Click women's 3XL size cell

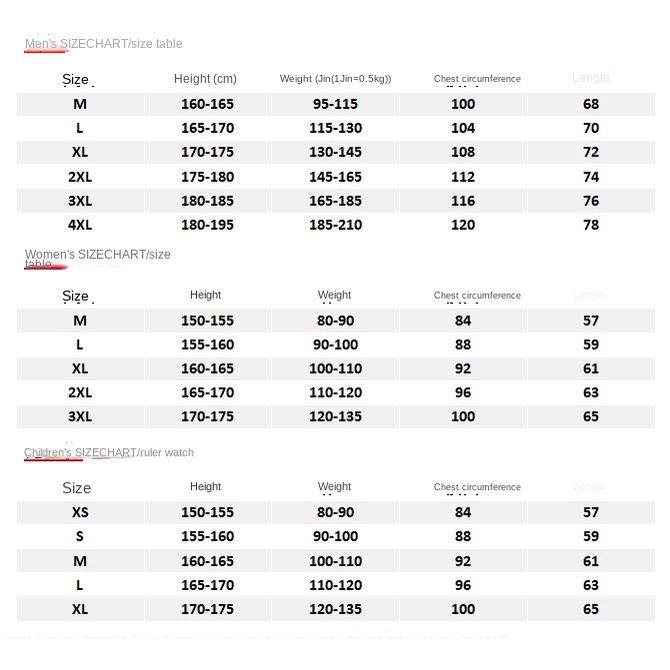click(80, 417)
